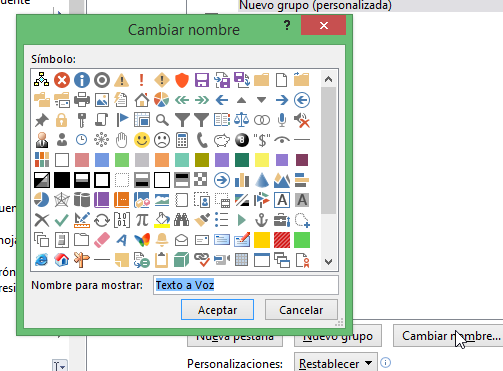The width and height of the screenshot is (503, 371).
Task: Pick the calculator symbol
Action: click(182, 140)
